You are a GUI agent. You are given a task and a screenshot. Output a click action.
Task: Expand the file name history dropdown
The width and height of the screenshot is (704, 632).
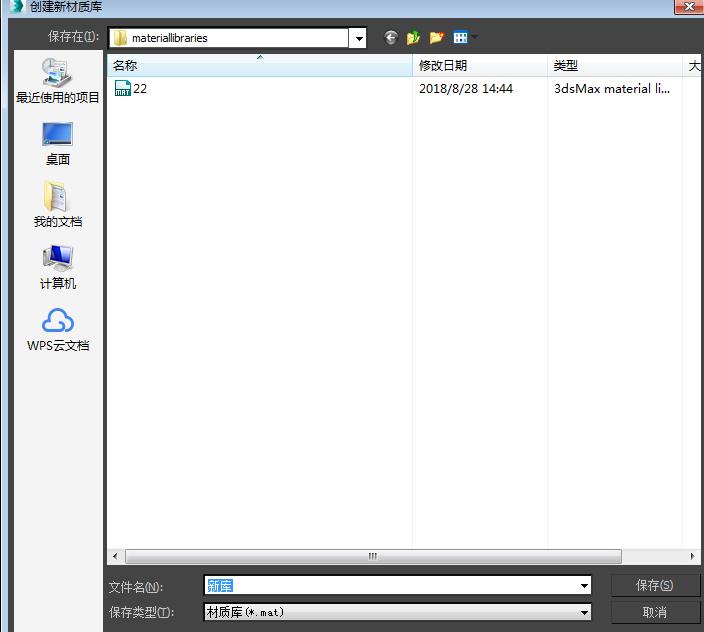584,585
